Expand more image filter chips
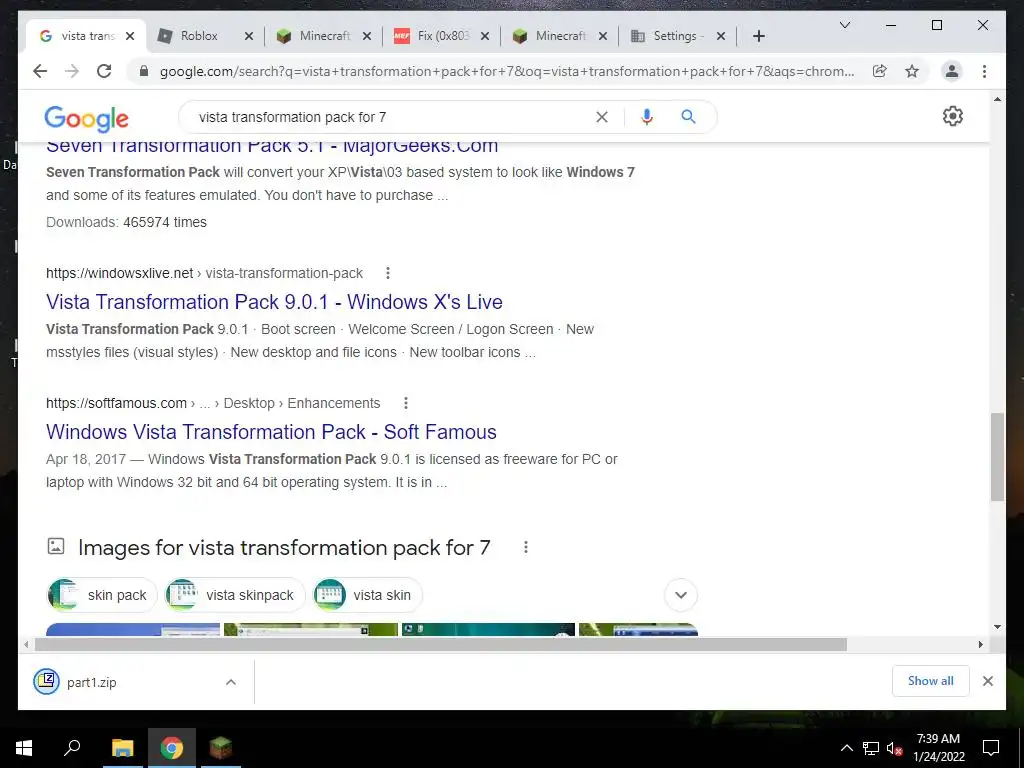 [680, 595]
